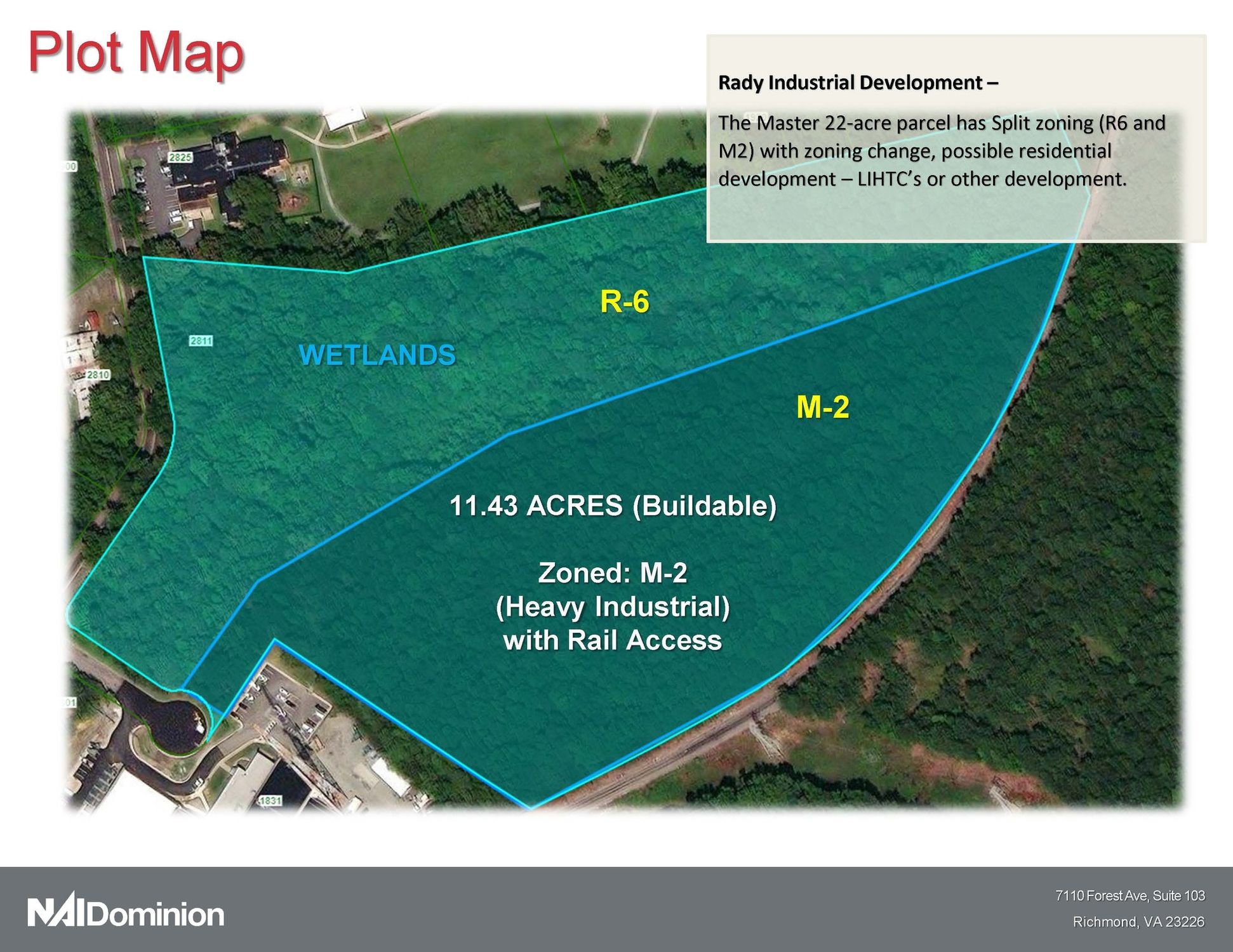Click the Rady Industrial Development heading
This screenshot has height=952, width=1233.
point(857,83)
